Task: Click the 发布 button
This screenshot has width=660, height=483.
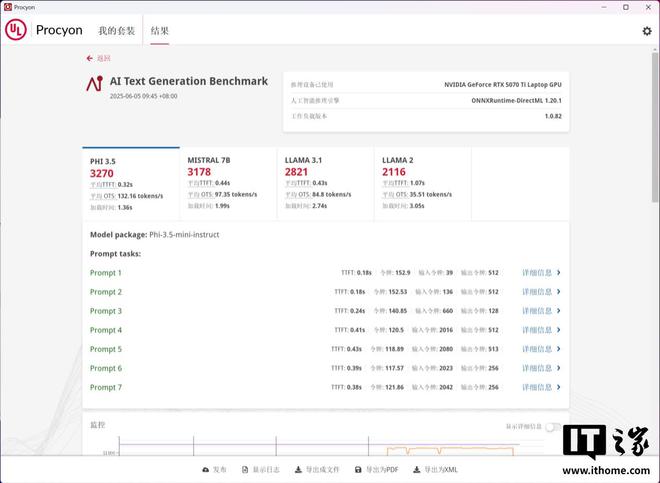Action: pos(214,470)
